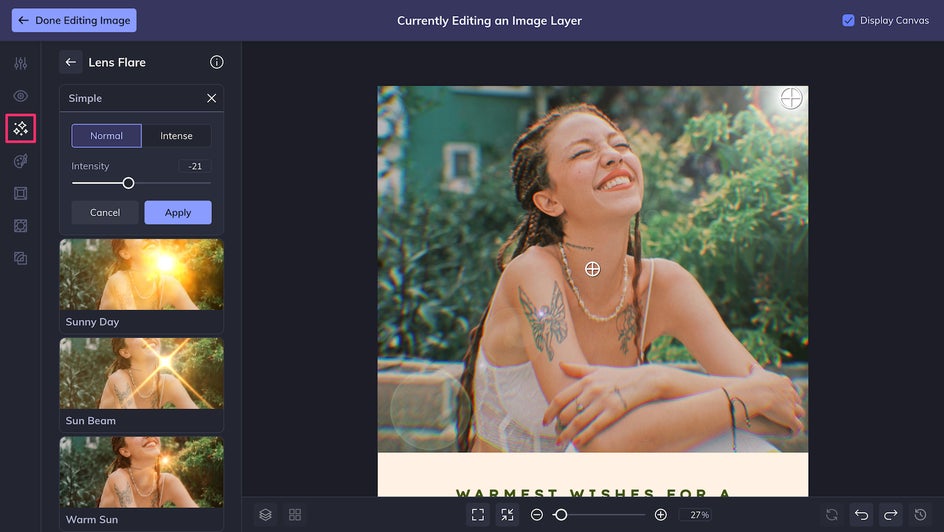Click Done Editing Image button

coord(74,20)
